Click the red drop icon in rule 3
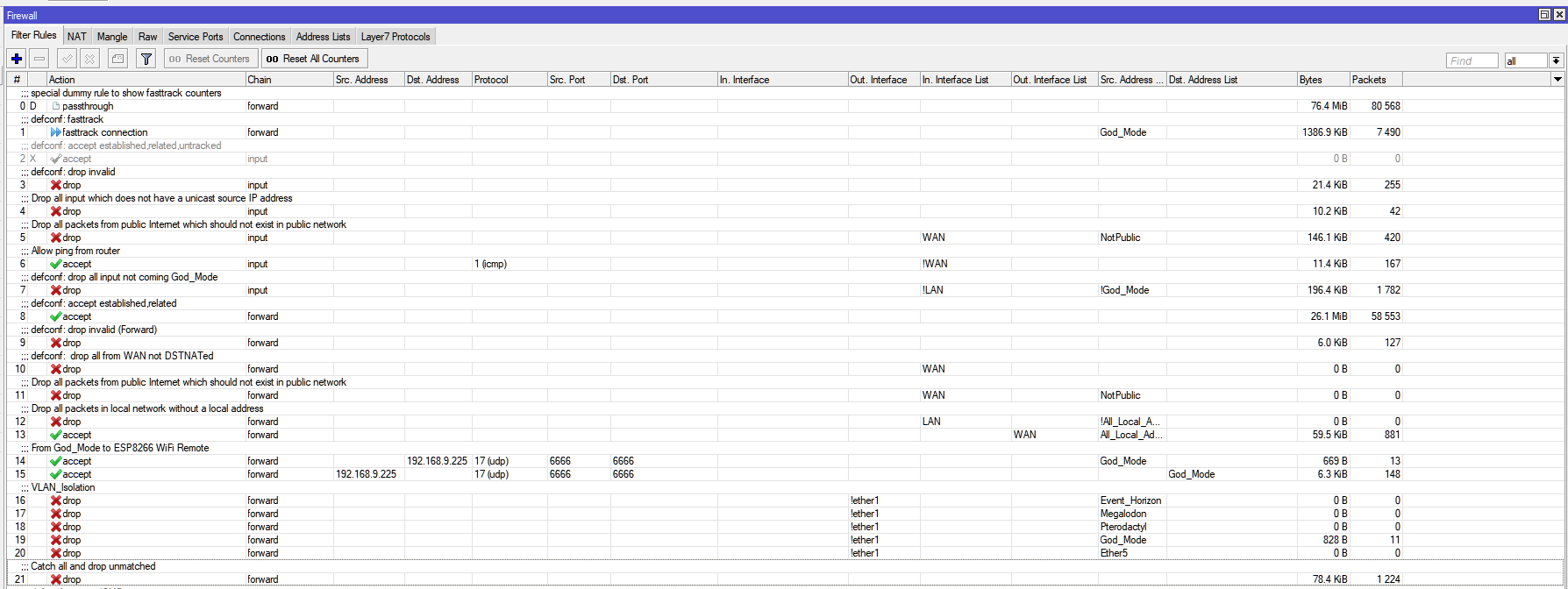Screen dimensions: 1568x589 [56, 185]
